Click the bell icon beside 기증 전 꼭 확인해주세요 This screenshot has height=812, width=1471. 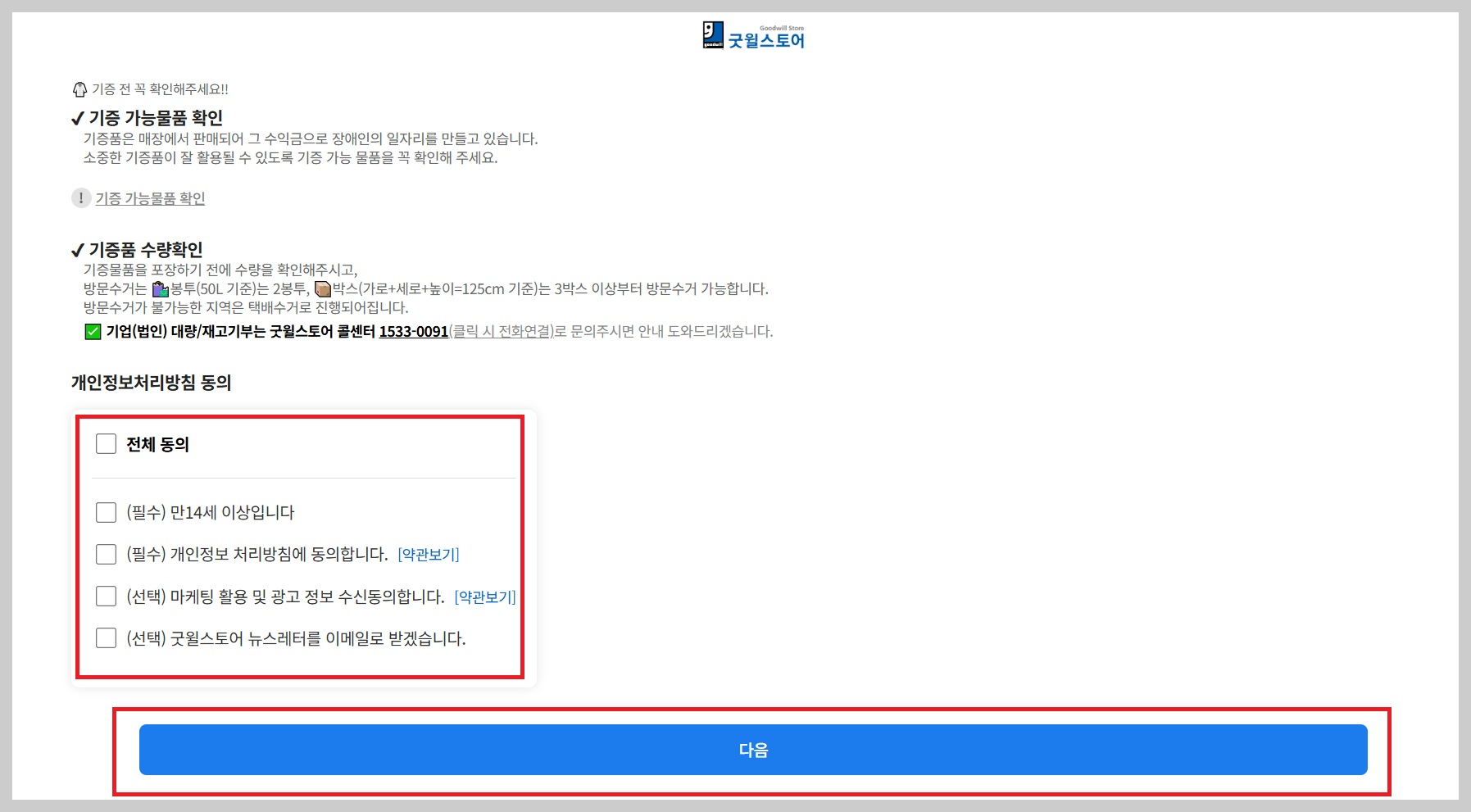click(x=79, y=89)
